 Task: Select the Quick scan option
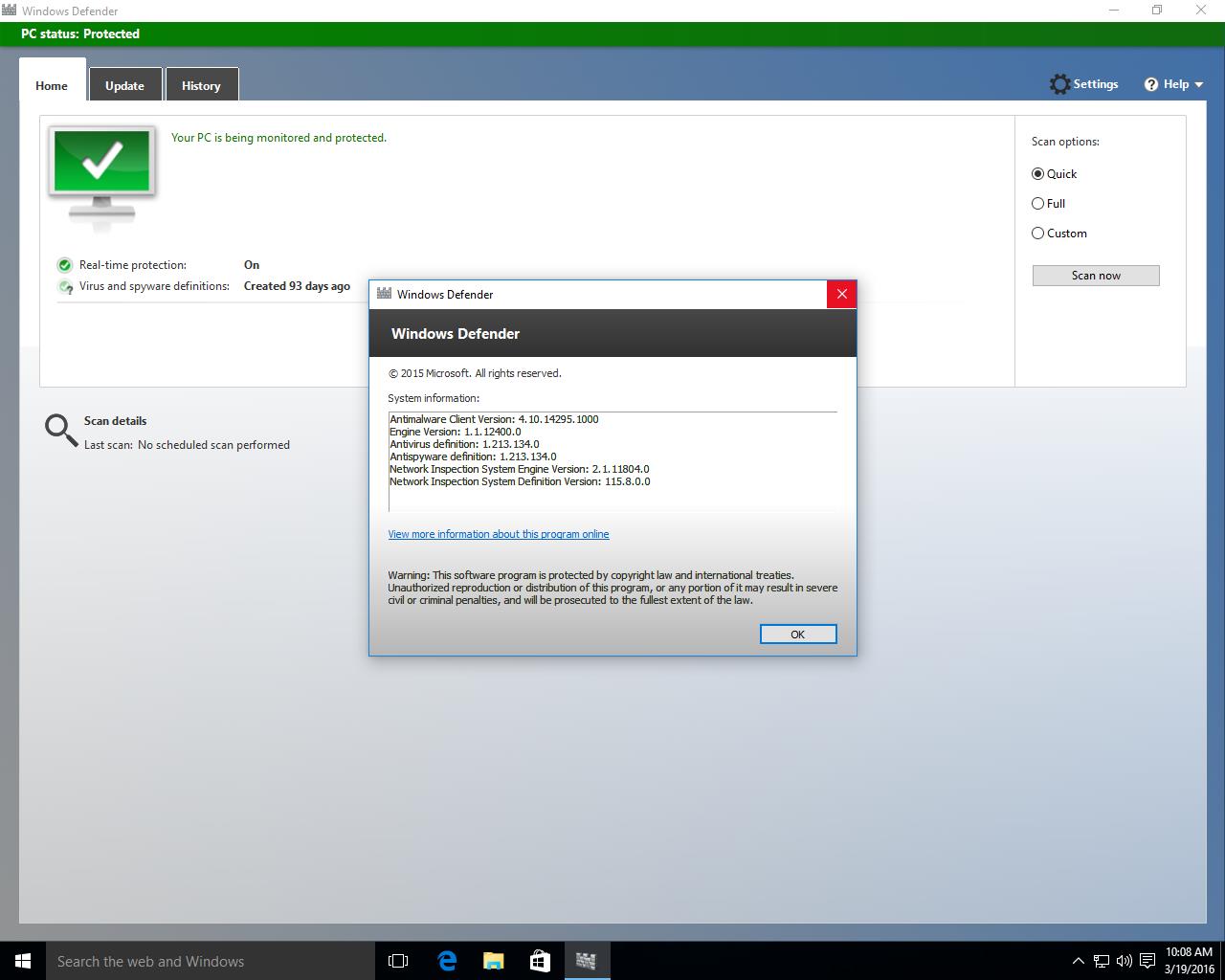tap(1037, 174)
